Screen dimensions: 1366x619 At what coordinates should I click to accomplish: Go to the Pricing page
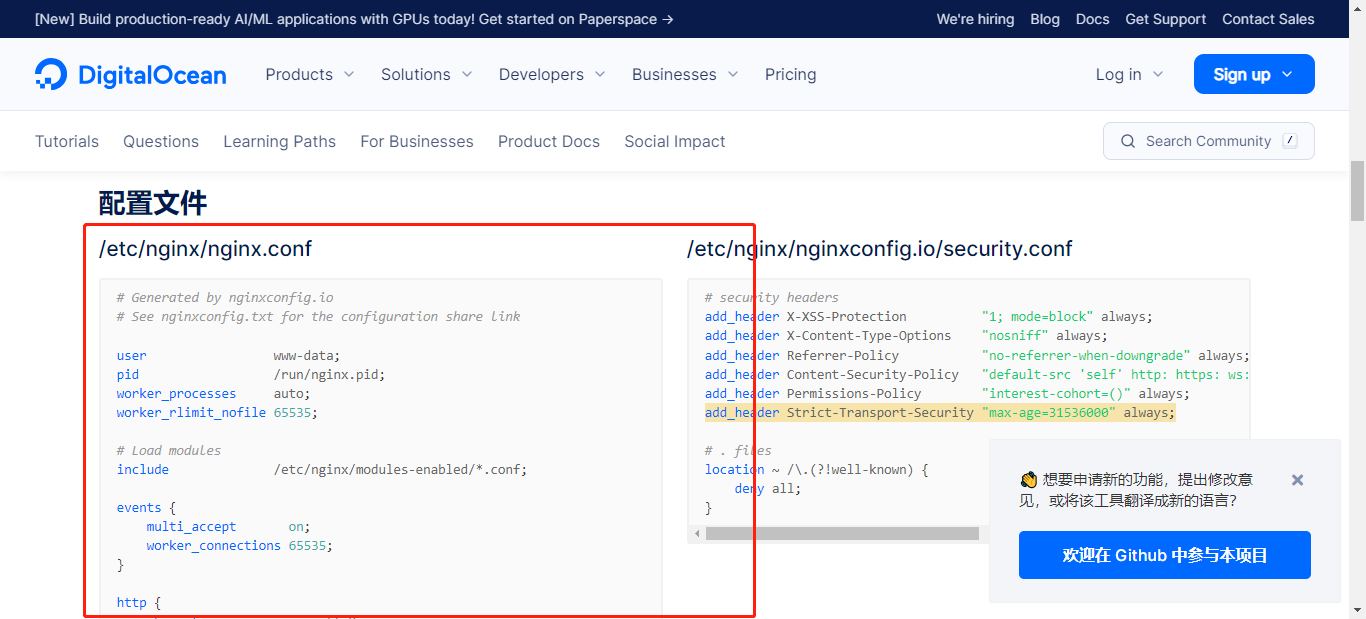[x=790, y=75]
